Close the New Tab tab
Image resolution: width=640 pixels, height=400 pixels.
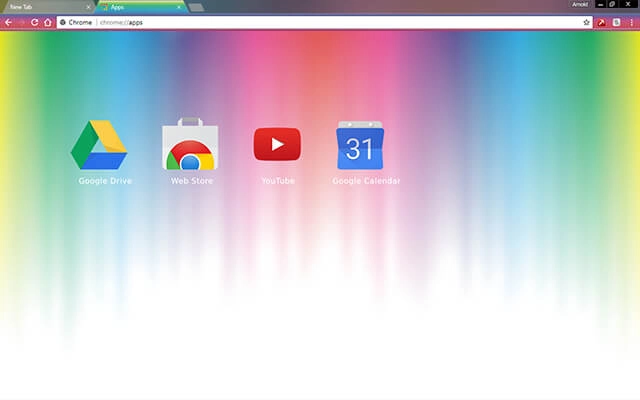tap(88, 7)
